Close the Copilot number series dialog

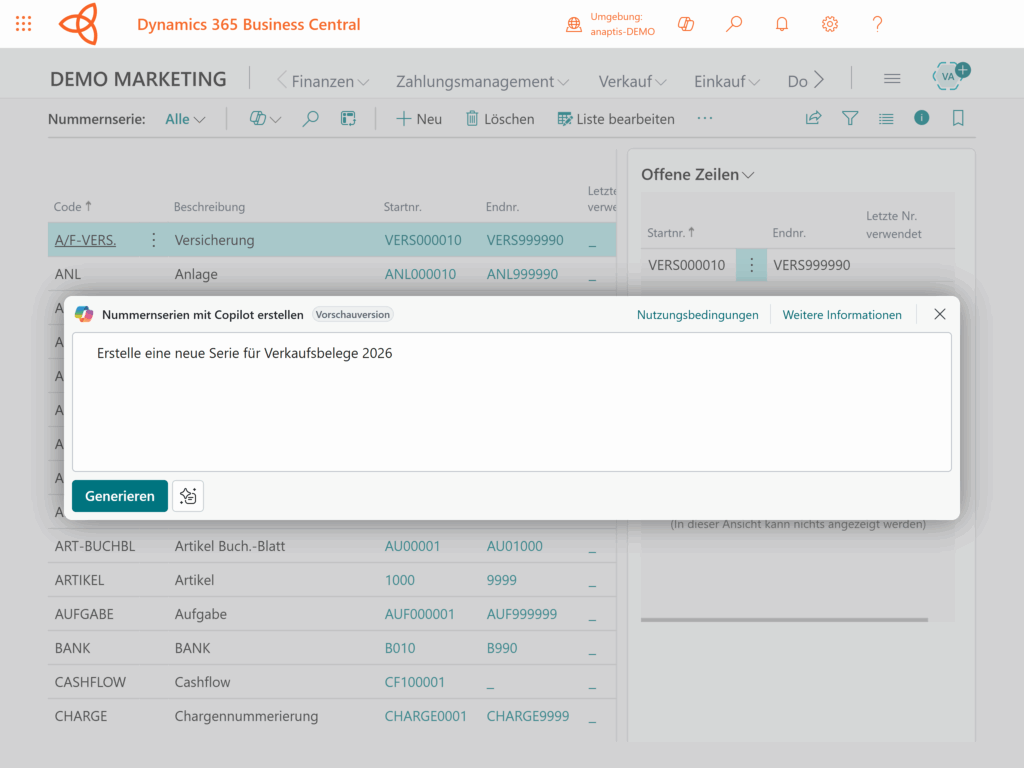(x=940, y=314)
